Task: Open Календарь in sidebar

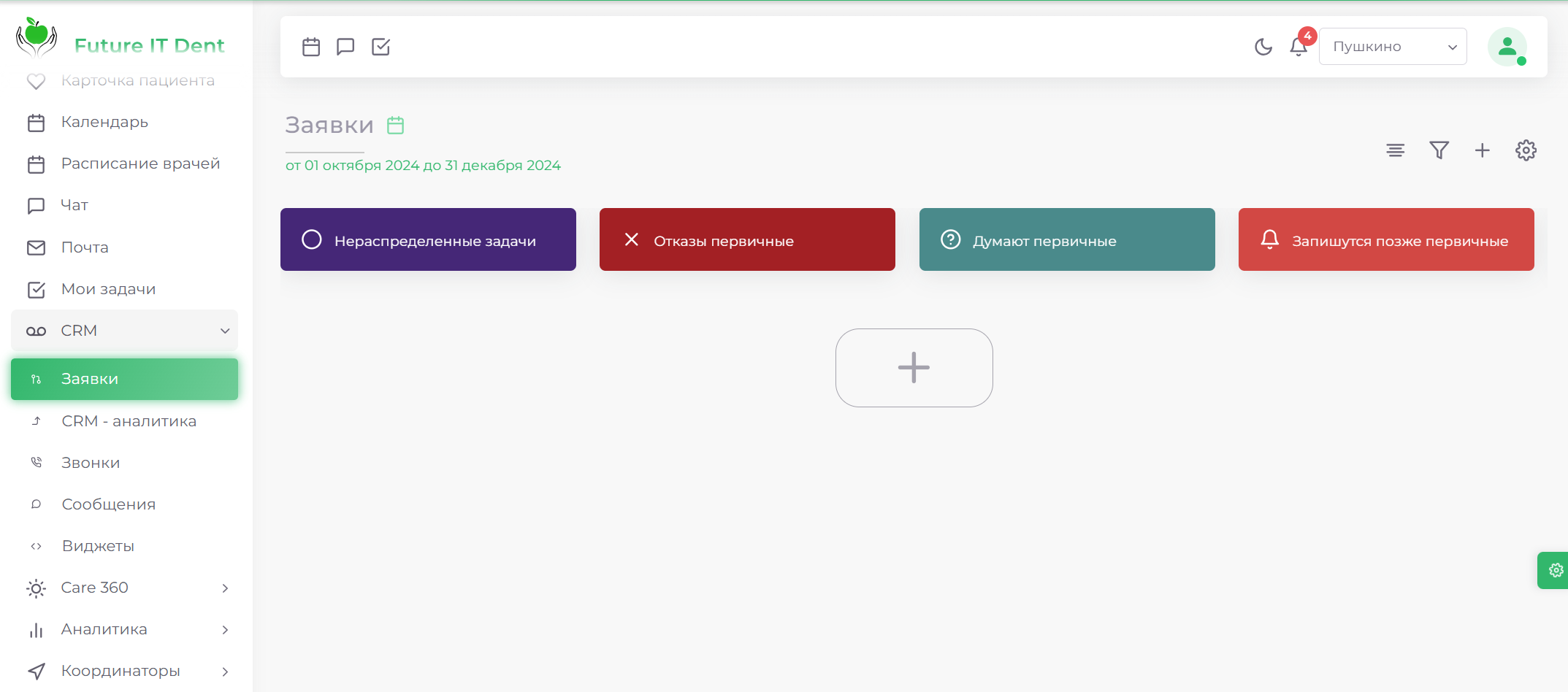Action: 124,122
